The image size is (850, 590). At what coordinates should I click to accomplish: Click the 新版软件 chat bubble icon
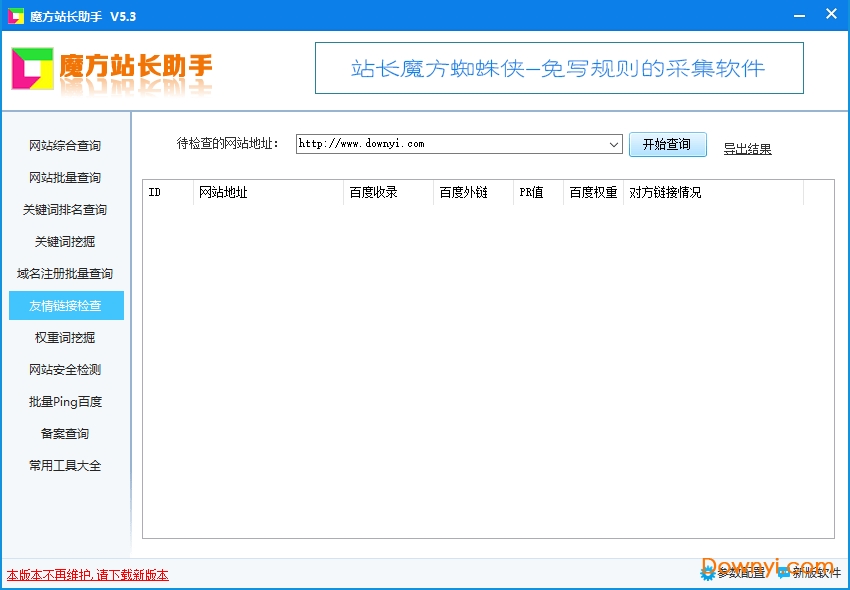coord(786,574)
